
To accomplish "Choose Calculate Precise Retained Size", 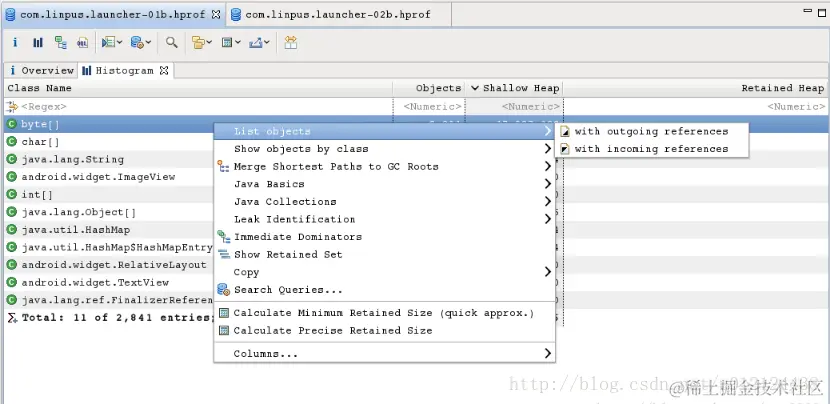I will click(x=384, y=330).
